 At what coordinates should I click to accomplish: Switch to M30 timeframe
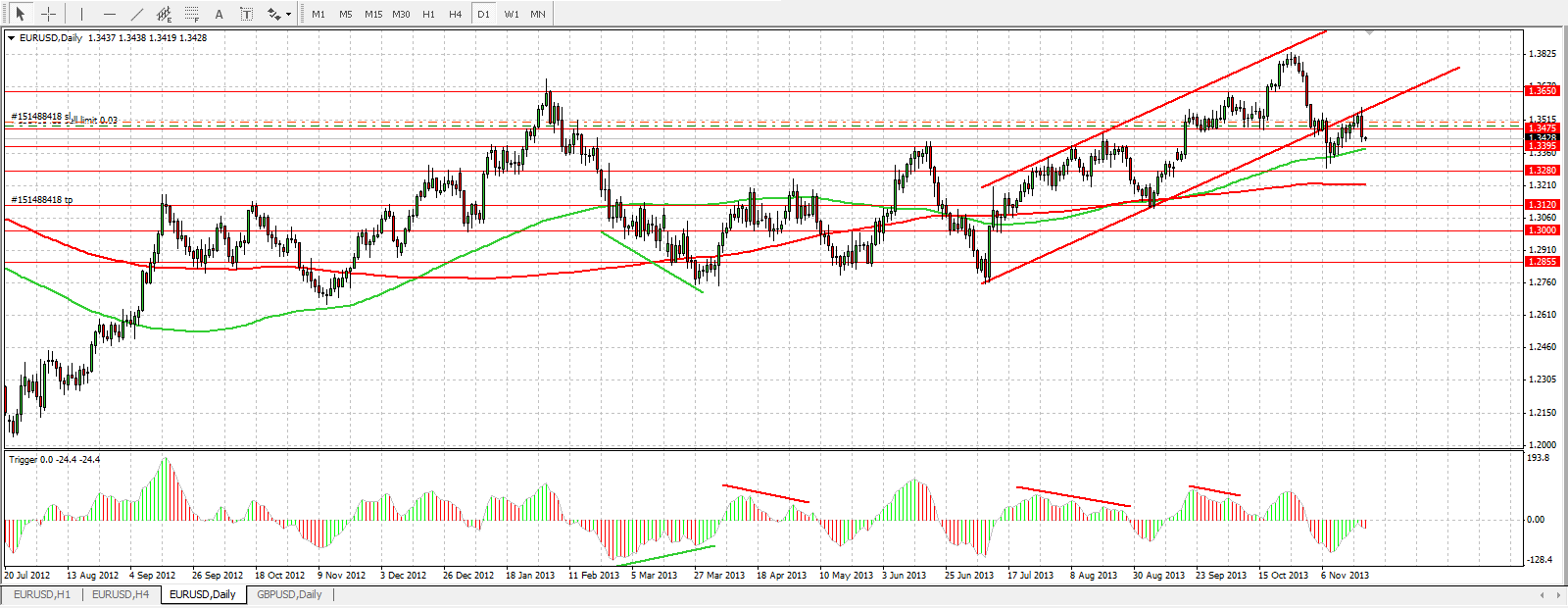click(x=401, y=15)
